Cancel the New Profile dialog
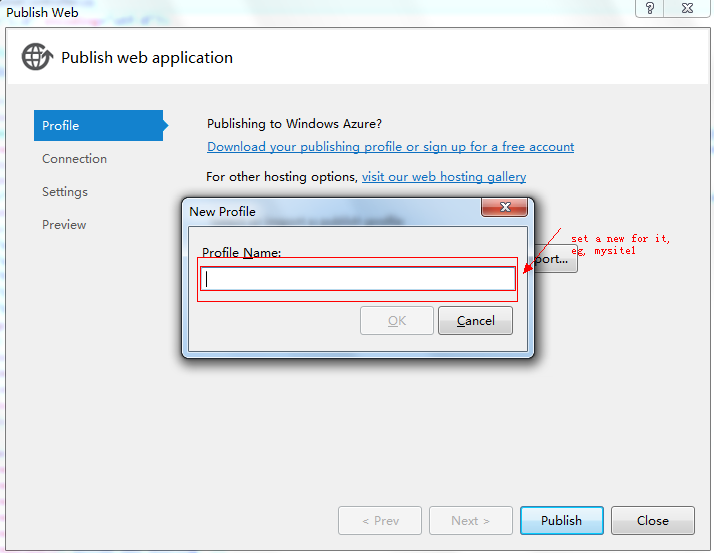Image resolution: width=714 pixels, height=553 pixels. pyautogui.click(x=475, y=321)
